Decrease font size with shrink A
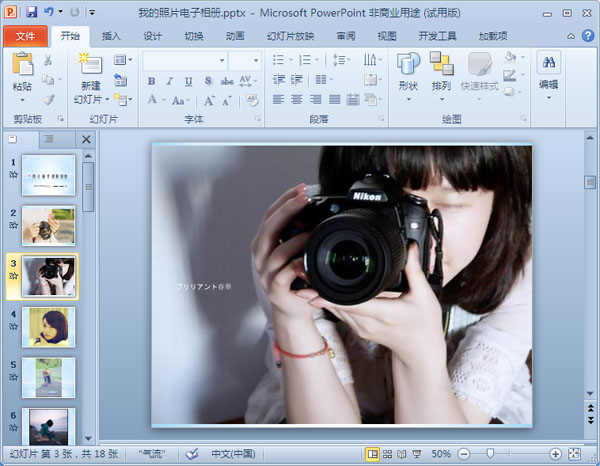 (227, 101)
